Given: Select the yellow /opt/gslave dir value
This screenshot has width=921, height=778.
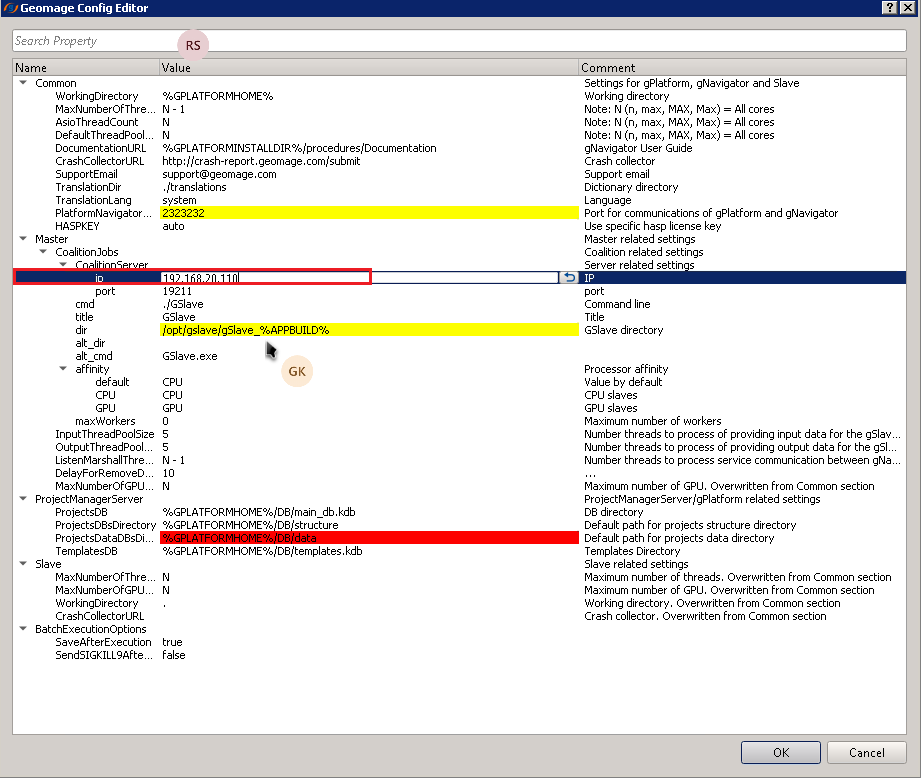Looking at the screenshot, I should click(x=369, y=330).
